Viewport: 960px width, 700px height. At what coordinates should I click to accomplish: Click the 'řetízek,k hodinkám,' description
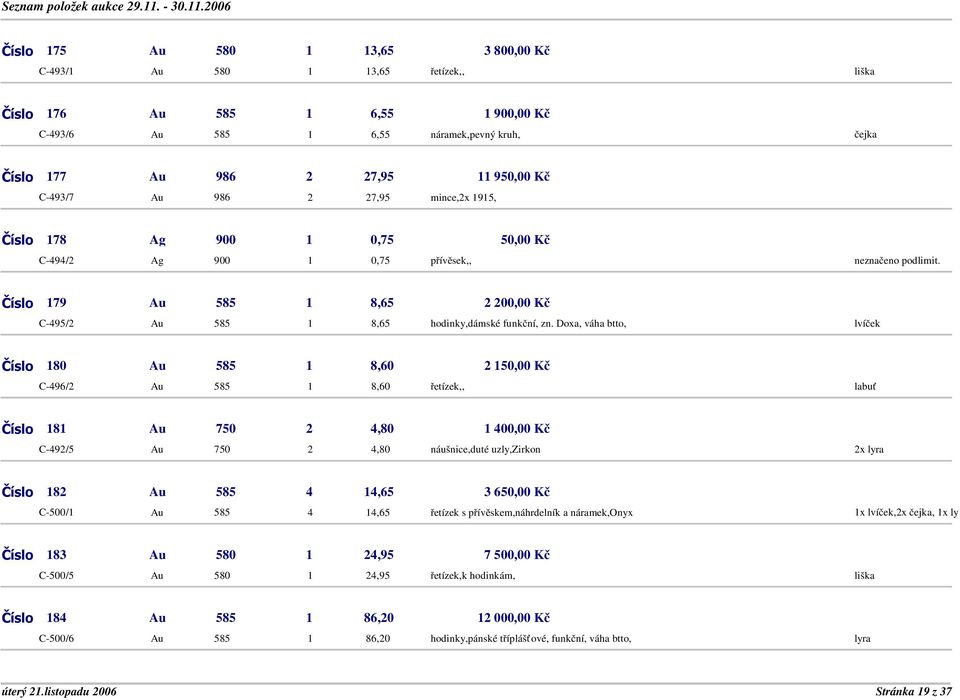tap(473, 576)
